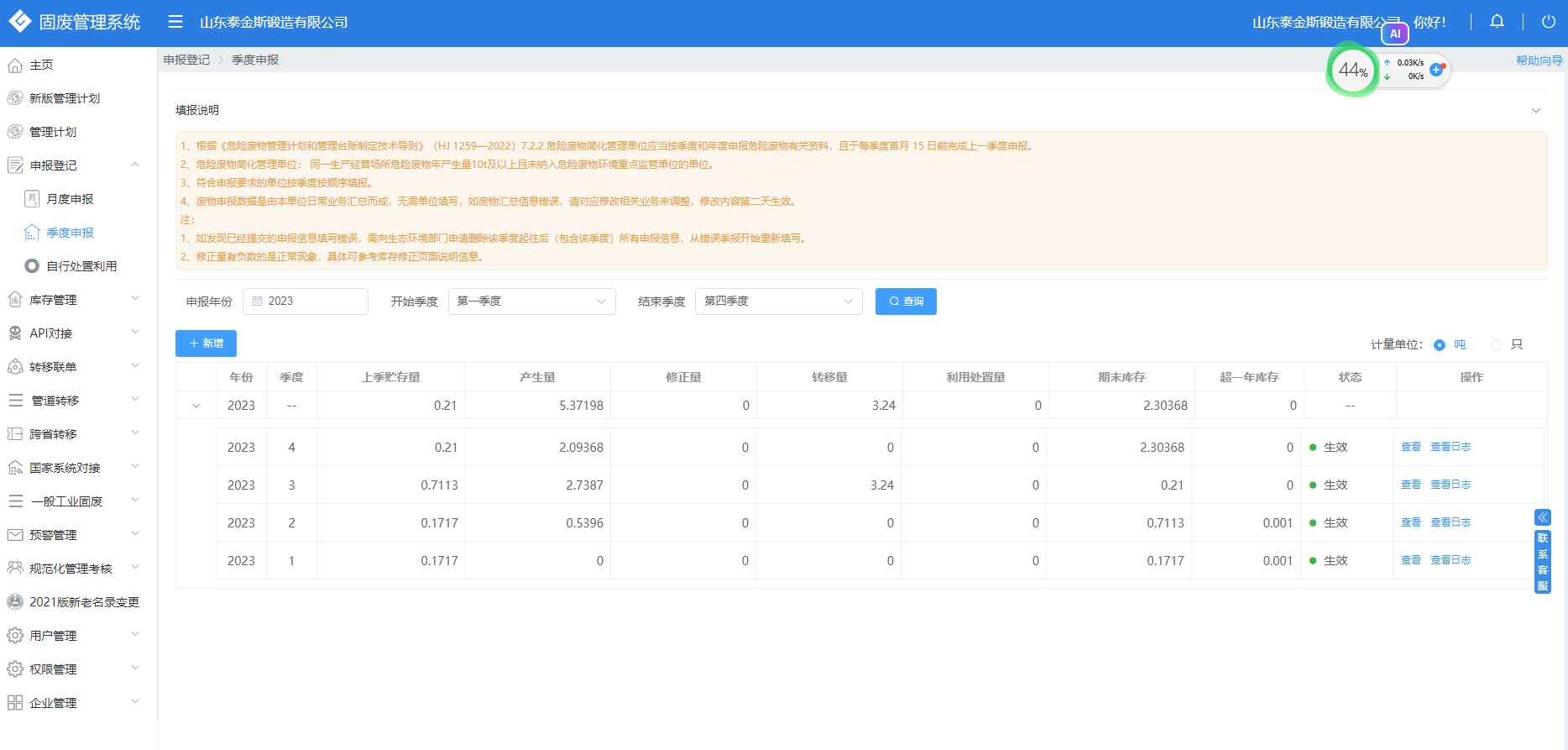The width and height of the screenshot is (1568, 750).
Task: Click the hamburger menu collapse icon
Action: [175, 22]
